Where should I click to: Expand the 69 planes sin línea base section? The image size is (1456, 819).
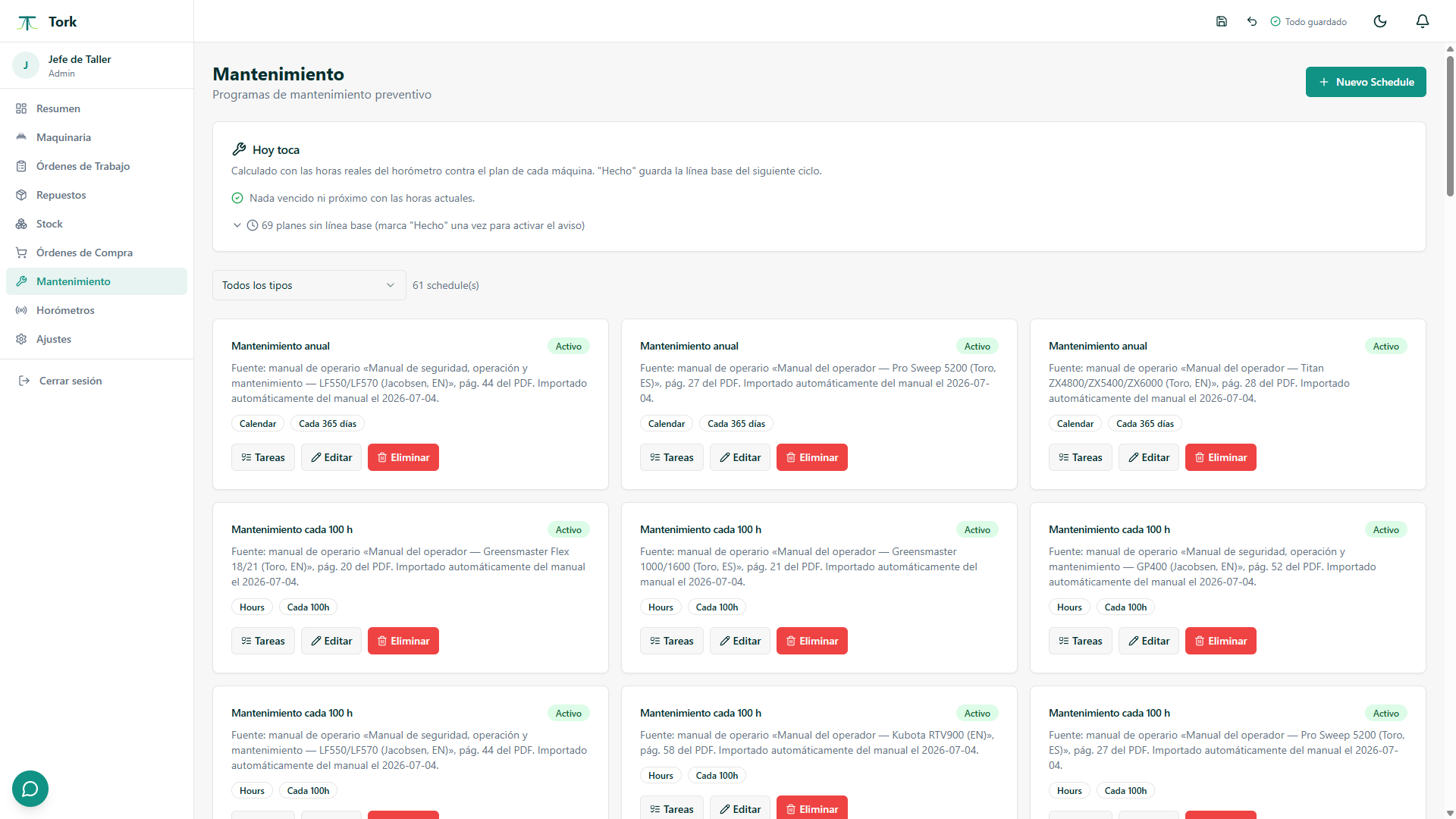point(409,225)
